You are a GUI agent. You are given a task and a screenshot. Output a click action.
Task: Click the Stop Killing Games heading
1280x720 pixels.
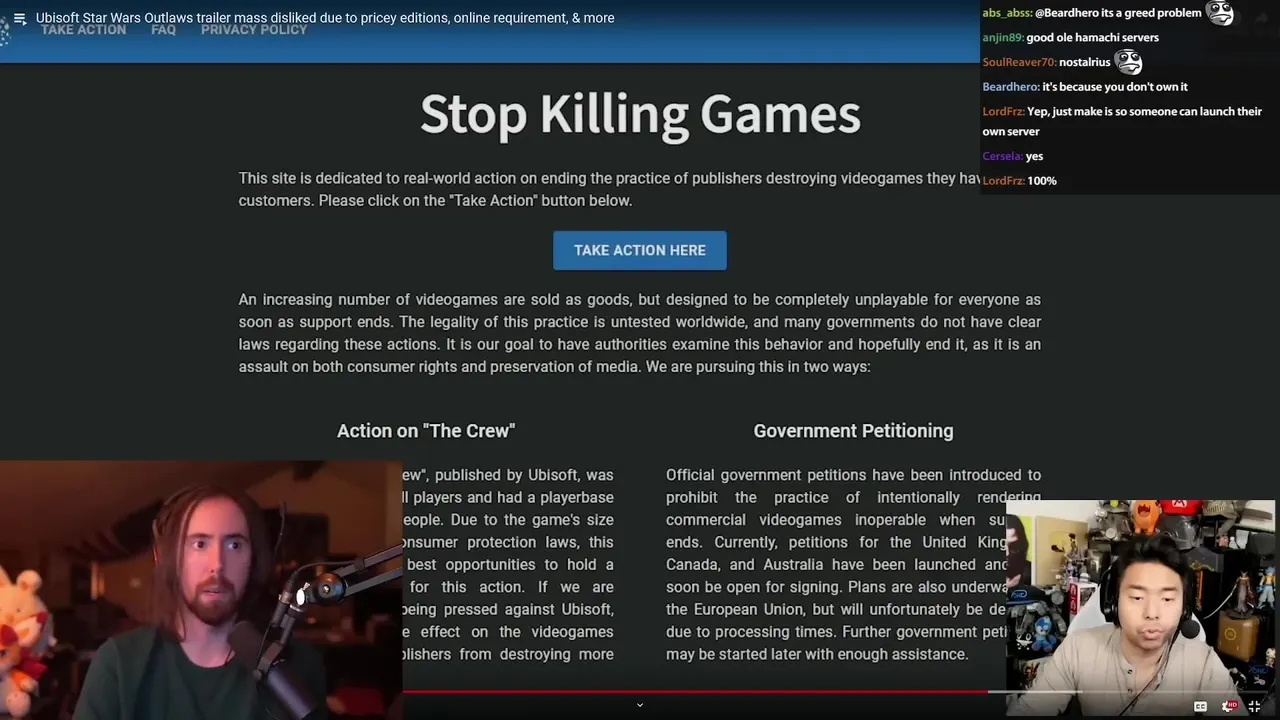point(640,114)
